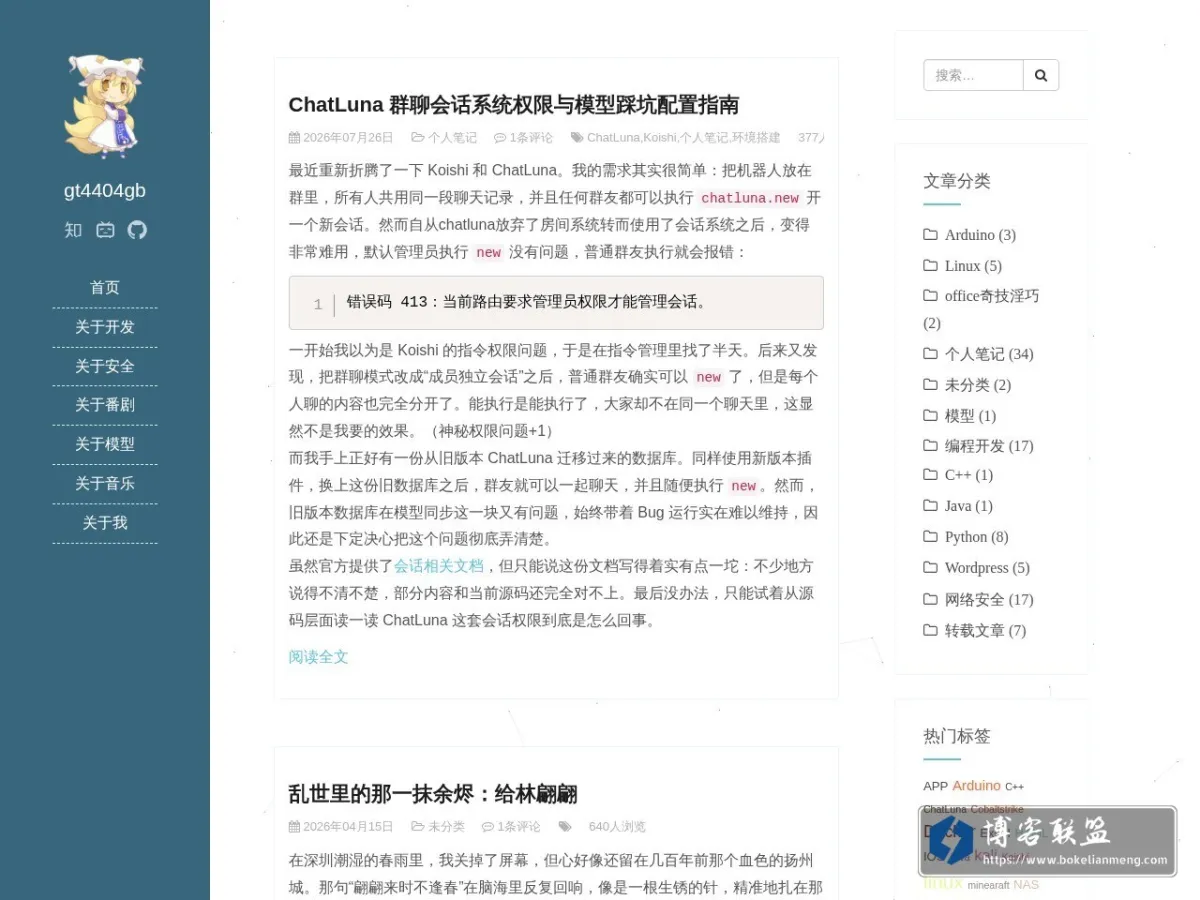Click tag icon on ChatLuna post meta
The image size is (1200, 900).
tap(577, 138)
